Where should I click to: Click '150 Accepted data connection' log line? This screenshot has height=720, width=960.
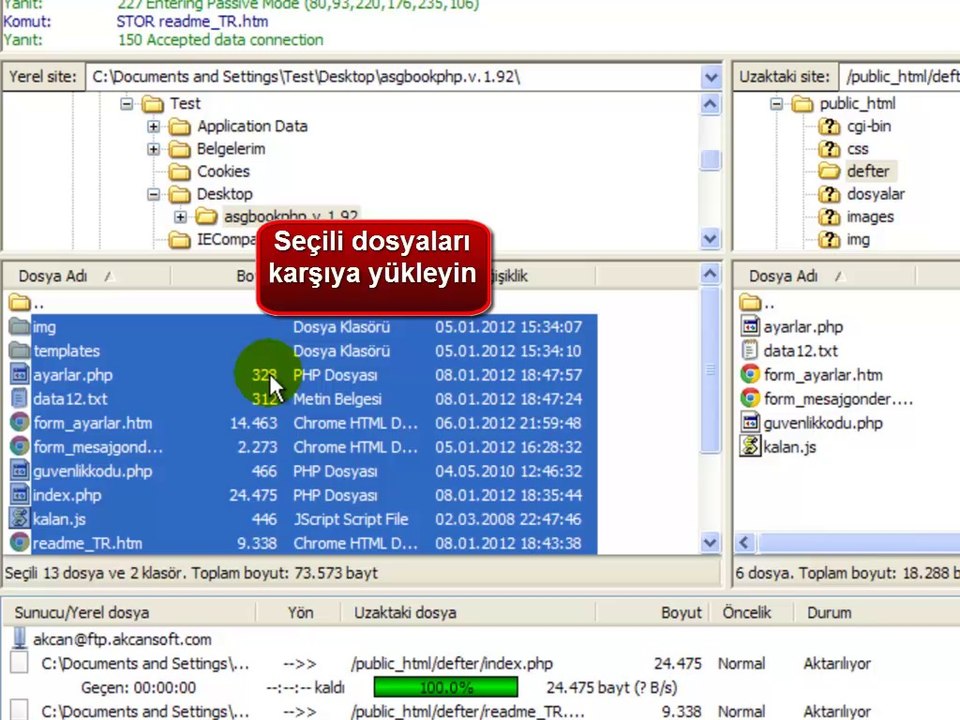pos(220,40)
